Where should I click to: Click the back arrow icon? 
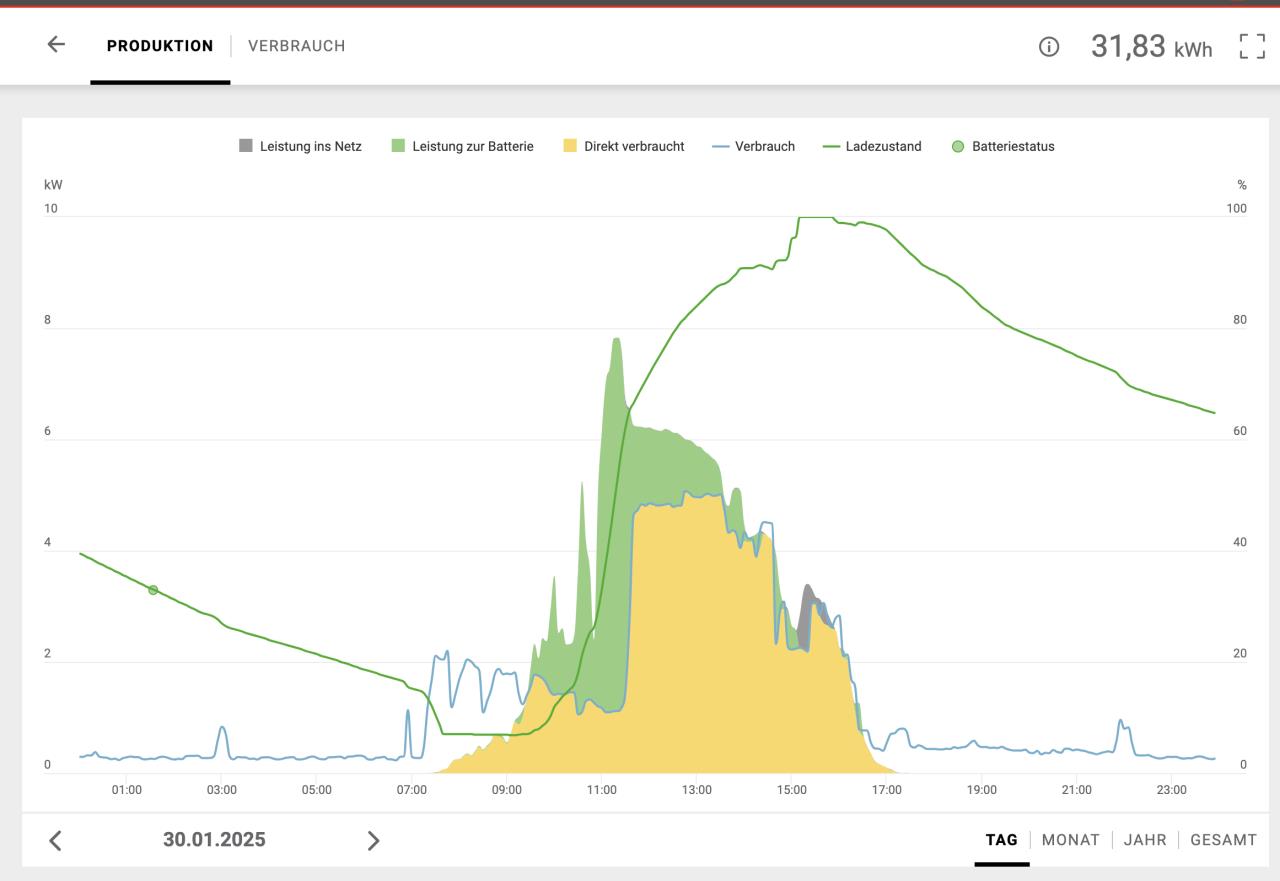(x=56, y=45)
